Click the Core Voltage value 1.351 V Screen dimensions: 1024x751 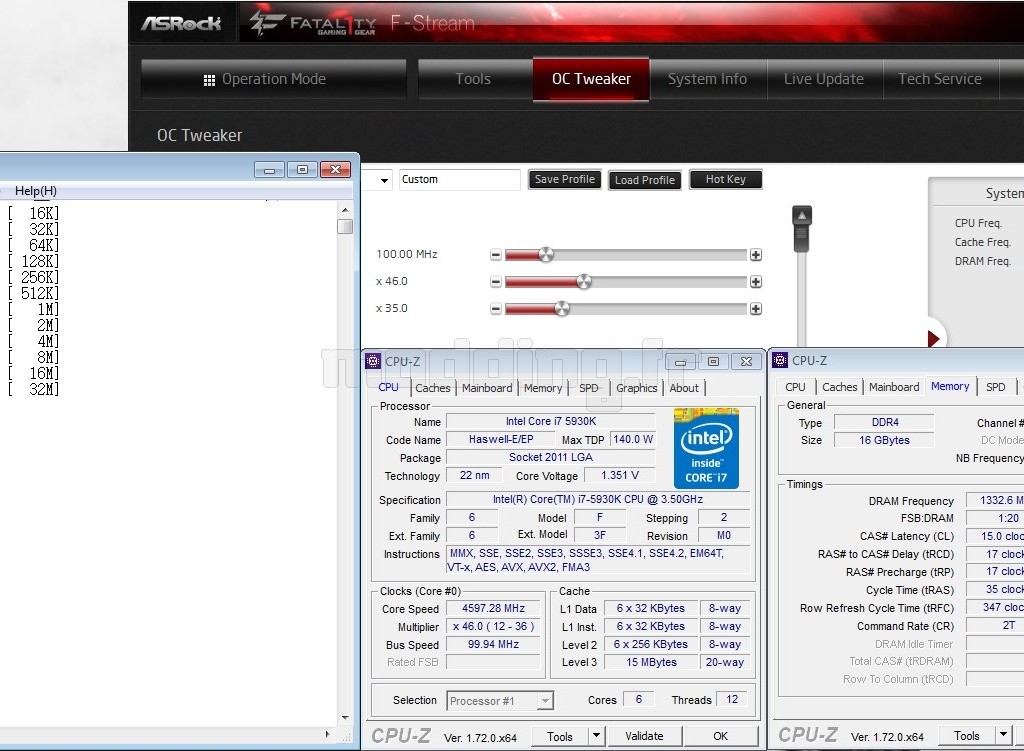pyautogui.click(x=620, y=475)
